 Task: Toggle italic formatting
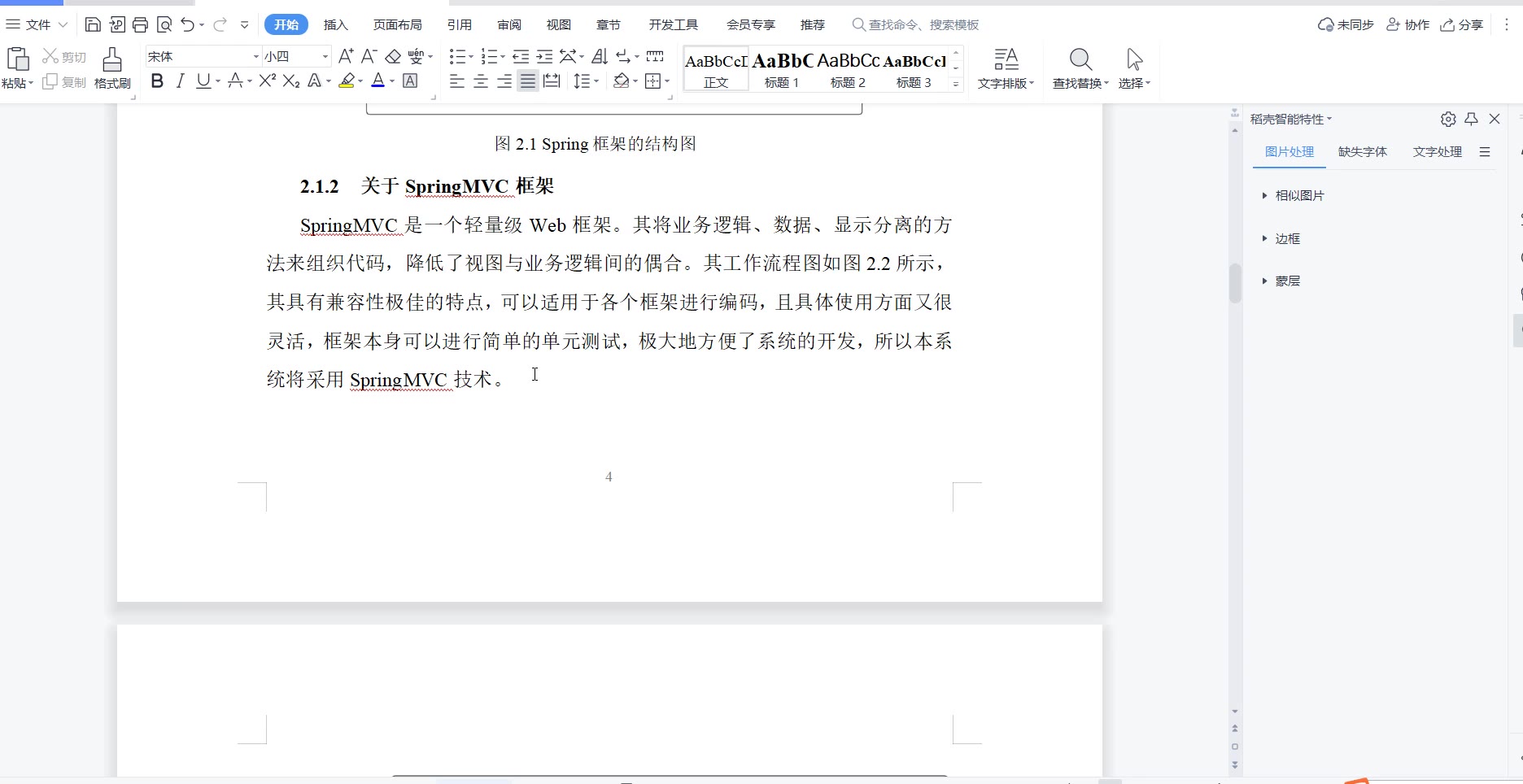(180, 81)
